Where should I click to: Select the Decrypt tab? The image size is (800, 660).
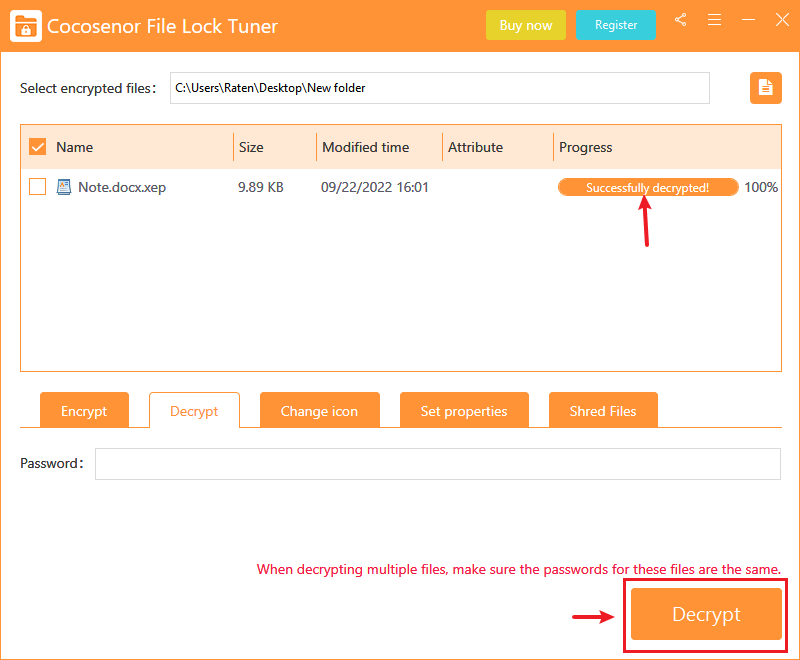[194, 410]
